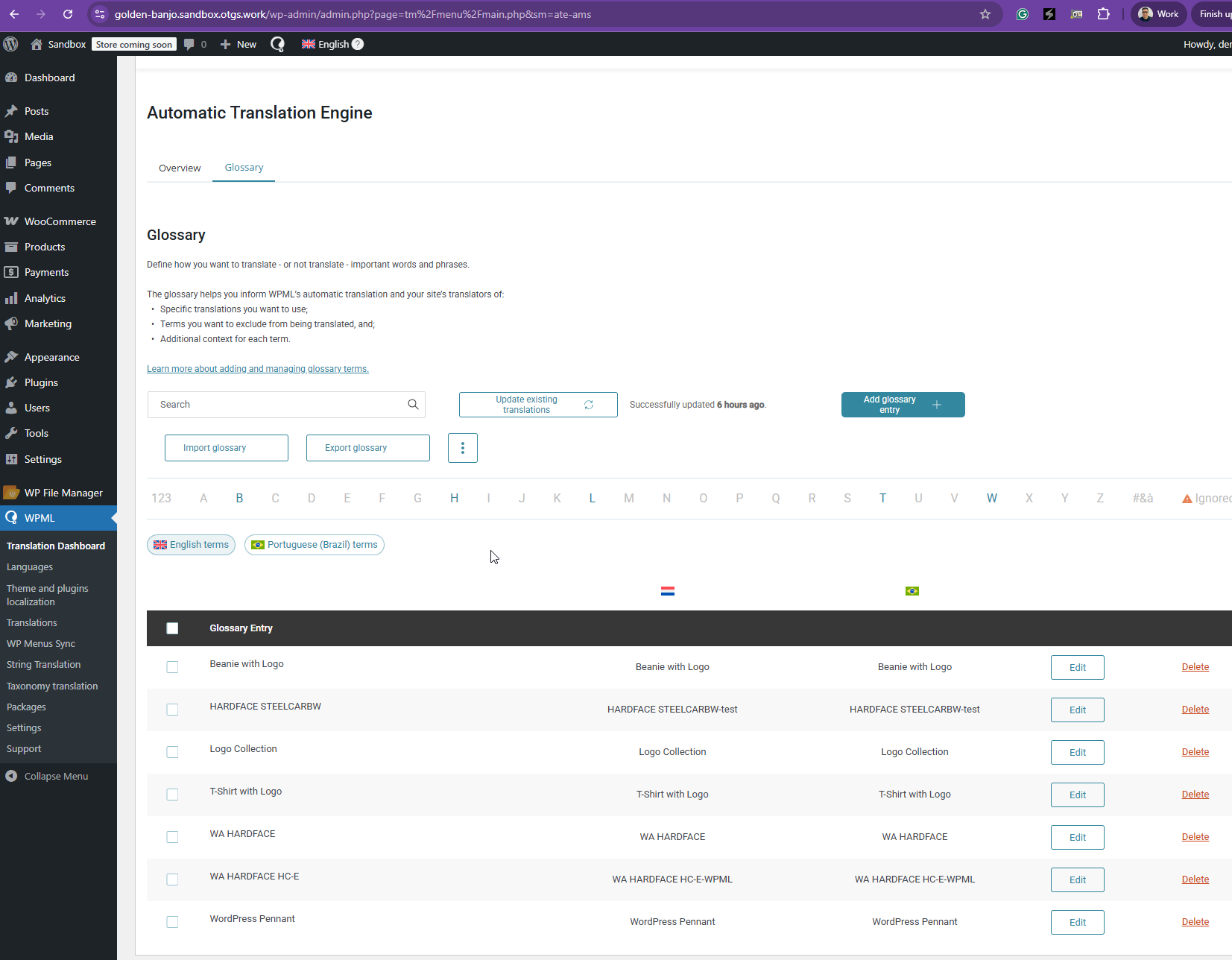Image resolution: width=1232 pixels, height=960 pixels.
Task: Bookmark this page with the star icon
Action: pyautogui.click(x=985, y=14)
